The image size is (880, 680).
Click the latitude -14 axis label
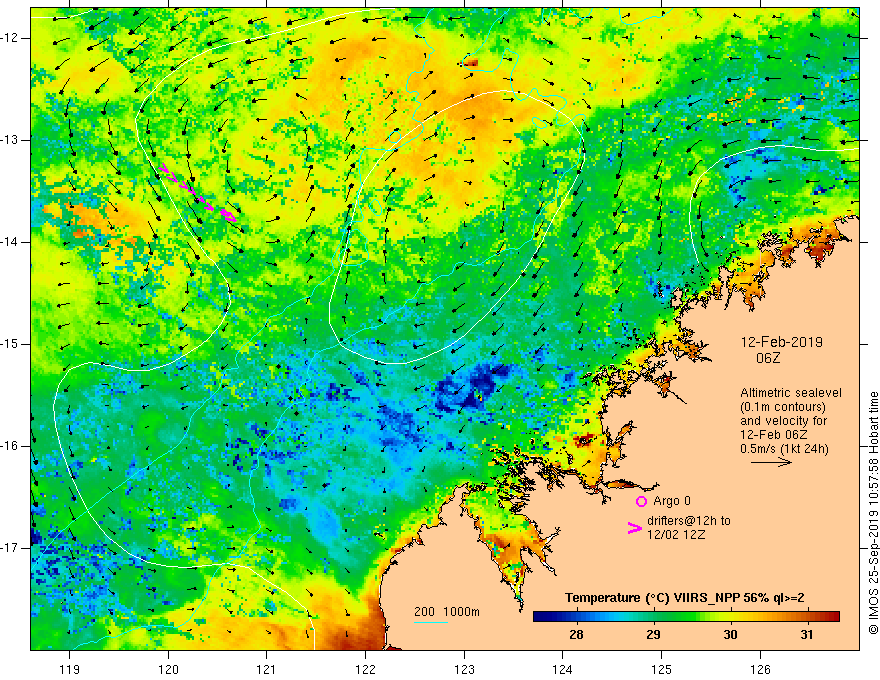(10, 242)
